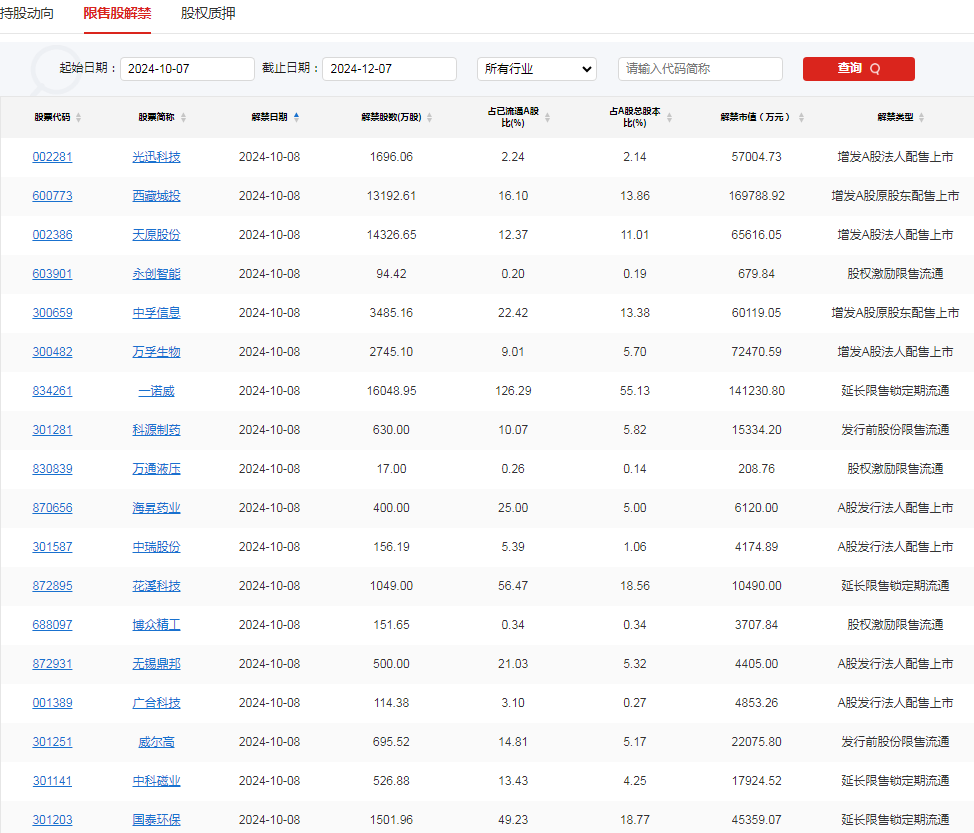Image resolution: width=974 pixels, height=833 pixels.
Task: Open the 截止日期 date picker field
Action: pos(388,69)
